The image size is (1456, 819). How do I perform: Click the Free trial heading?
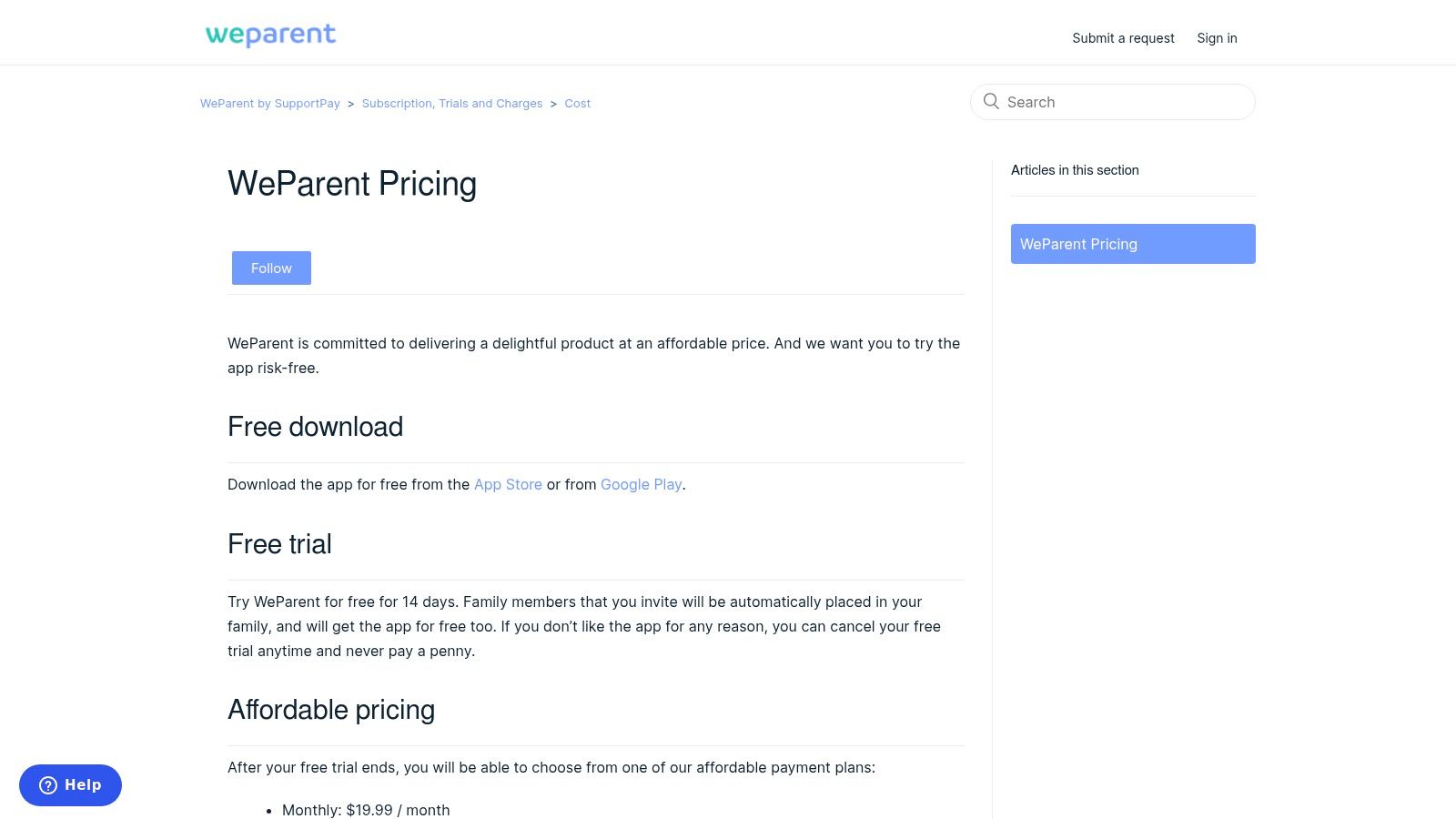279,544
